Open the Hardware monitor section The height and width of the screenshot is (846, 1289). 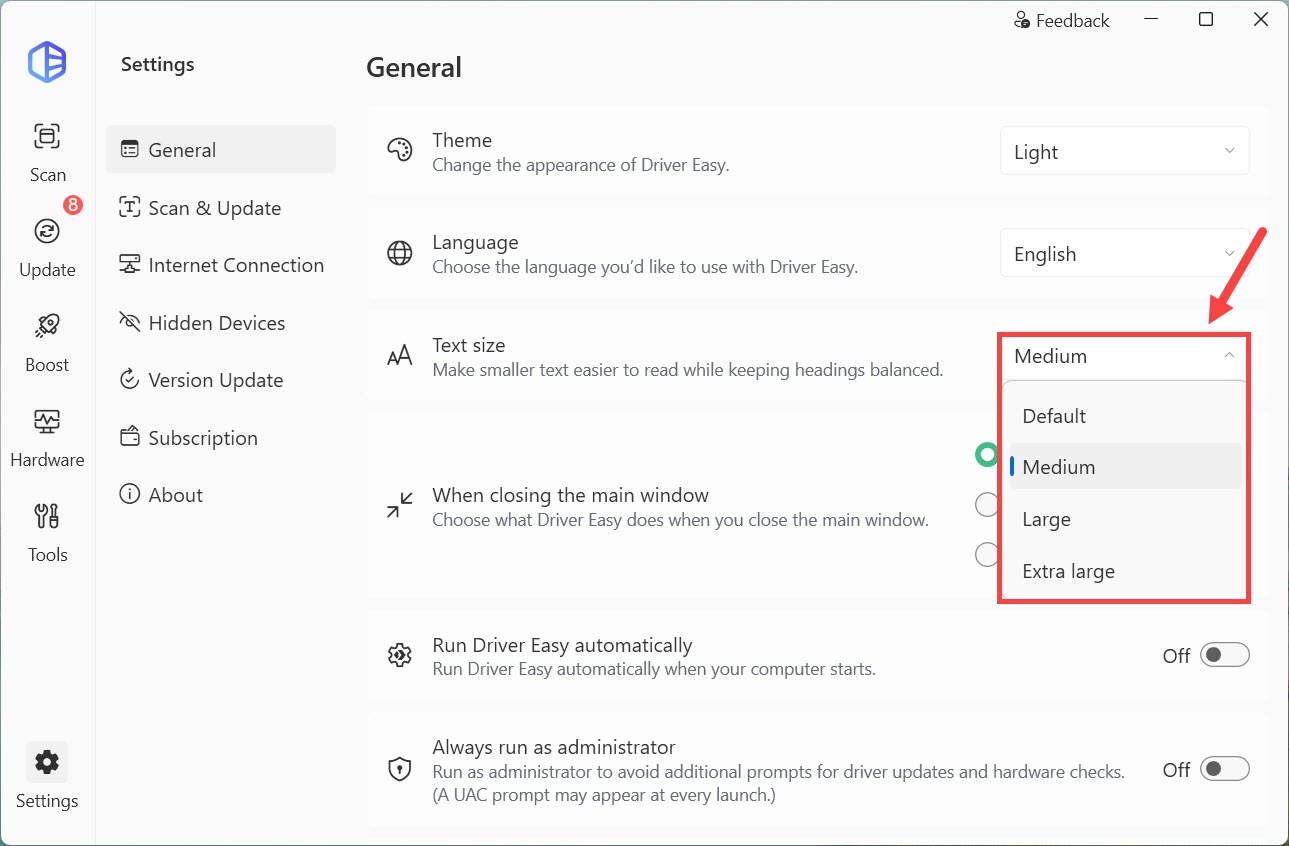47,437
